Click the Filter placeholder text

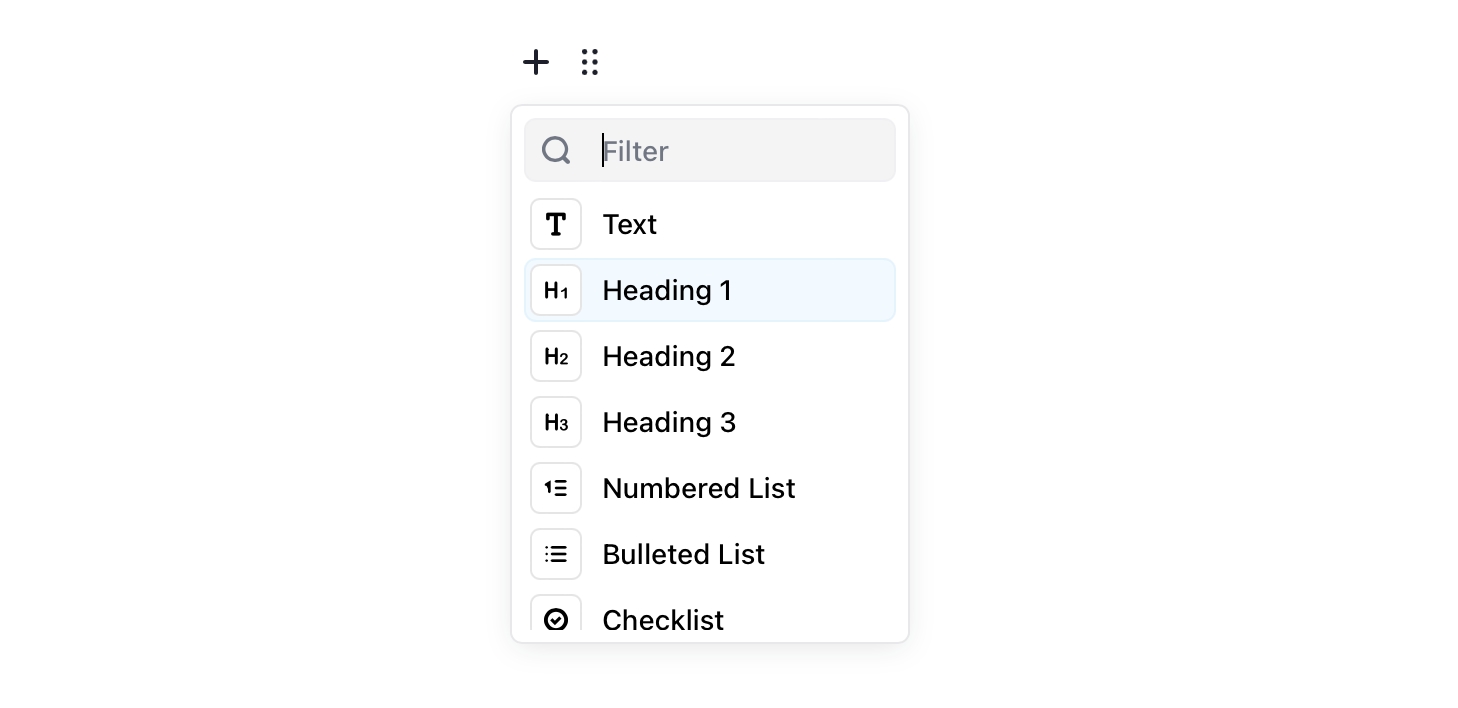coord(636,151)
